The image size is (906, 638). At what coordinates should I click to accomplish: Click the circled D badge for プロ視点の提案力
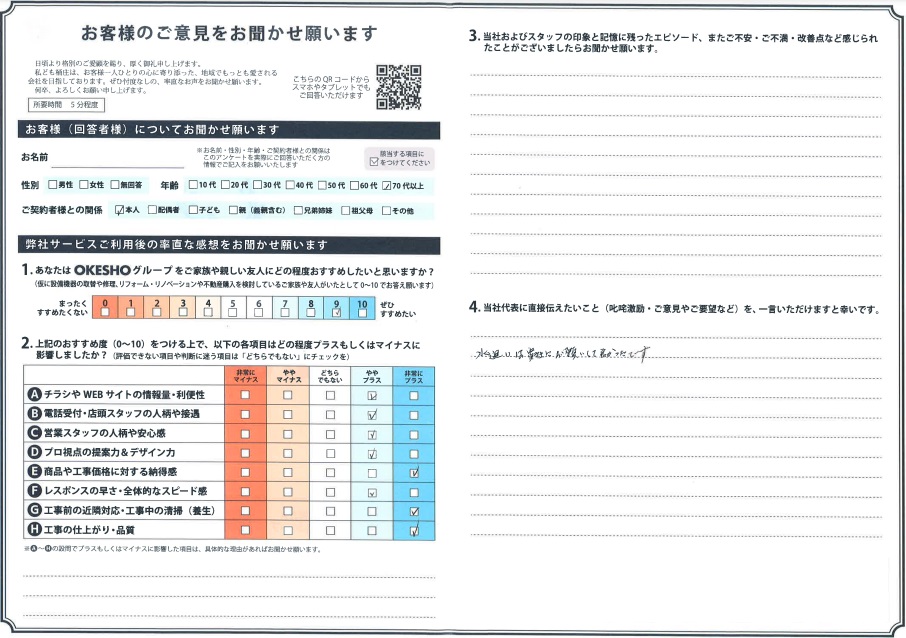(34, 453)
